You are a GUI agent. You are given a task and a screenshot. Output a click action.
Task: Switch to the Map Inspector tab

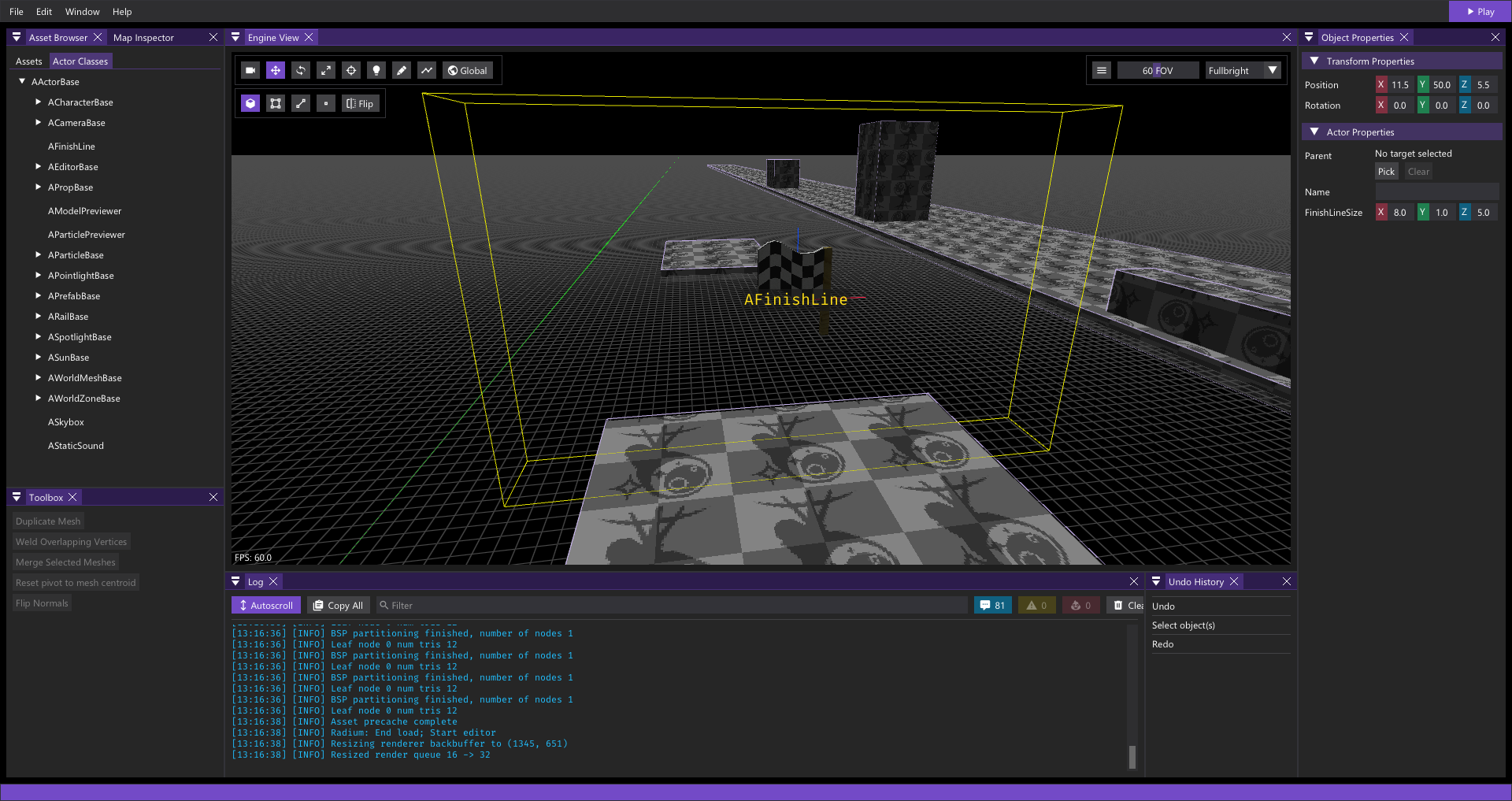point(143,38)
